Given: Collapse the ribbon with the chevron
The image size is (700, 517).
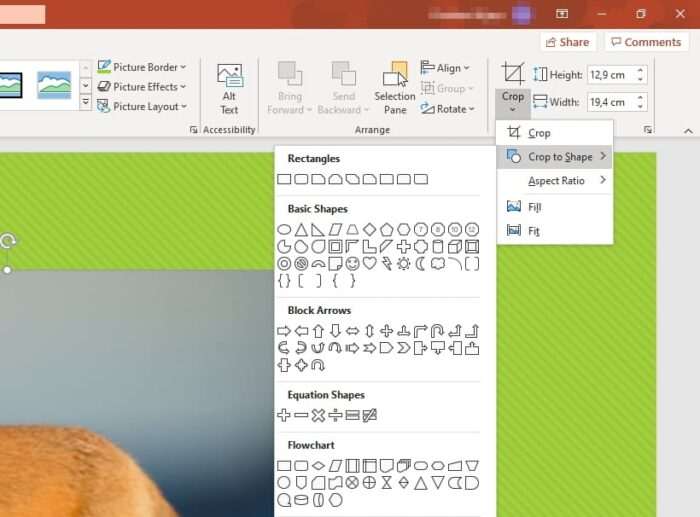Looking at the screenshot, I should click(x=688, y=131).
